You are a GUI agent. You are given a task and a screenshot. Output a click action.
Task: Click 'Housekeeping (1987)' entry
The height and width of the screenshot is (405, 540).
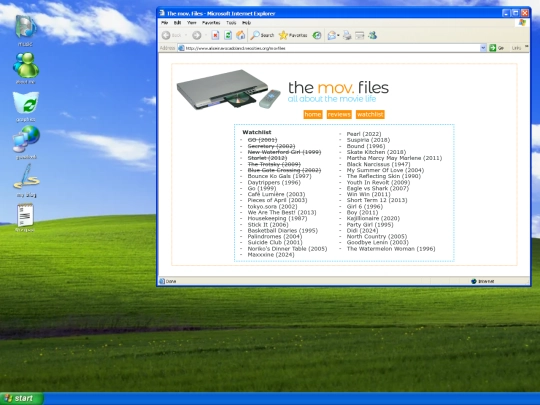[x=277, y=218]
